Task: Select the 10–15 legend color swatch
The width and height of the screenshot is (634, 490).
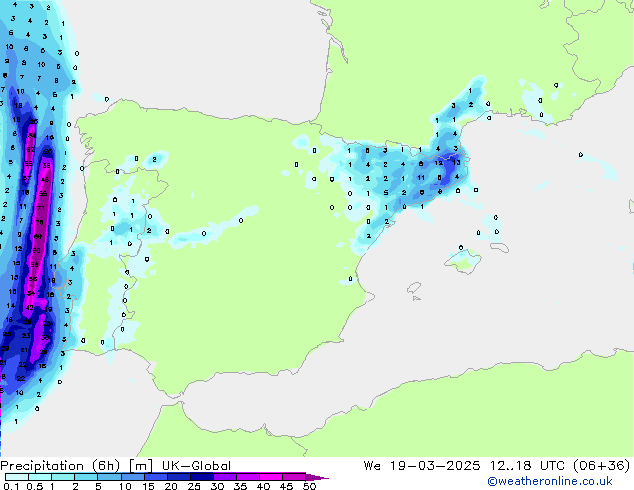Action: pyautogui.click(x=132, y=477)
